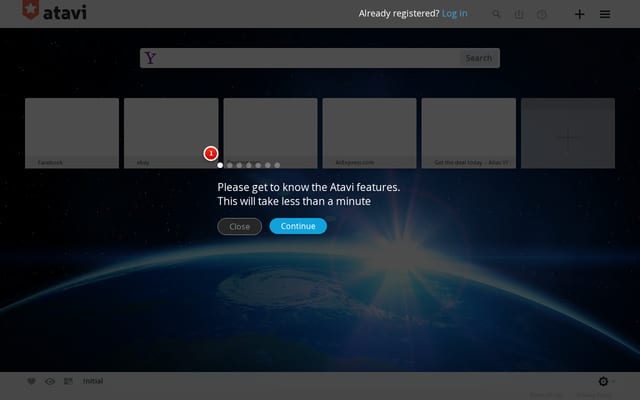
Task: Toggle the eye visibility icon
Action: pos(50,381)
